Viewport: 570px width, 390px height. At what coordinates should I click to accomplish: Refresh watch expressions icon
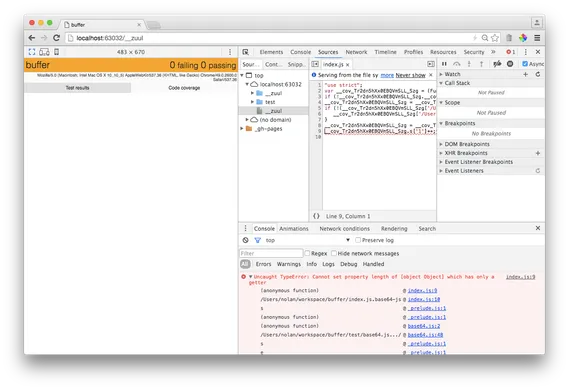click(x=538, y=74)
